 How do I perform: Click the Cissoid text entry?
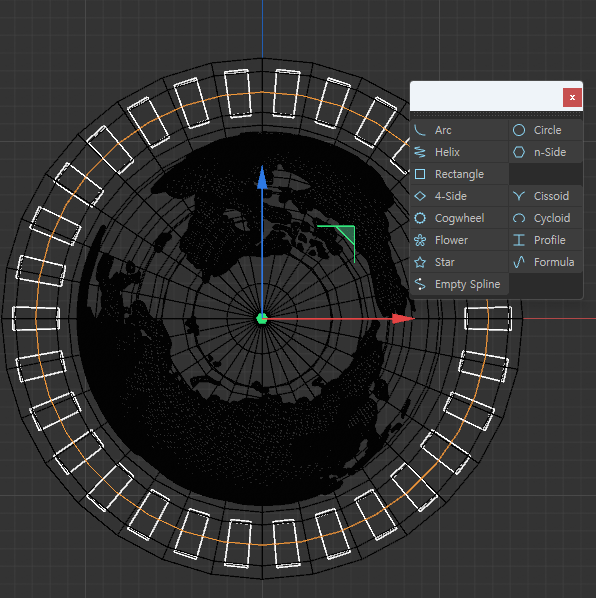pyautogui.click(x=551, y=196)
